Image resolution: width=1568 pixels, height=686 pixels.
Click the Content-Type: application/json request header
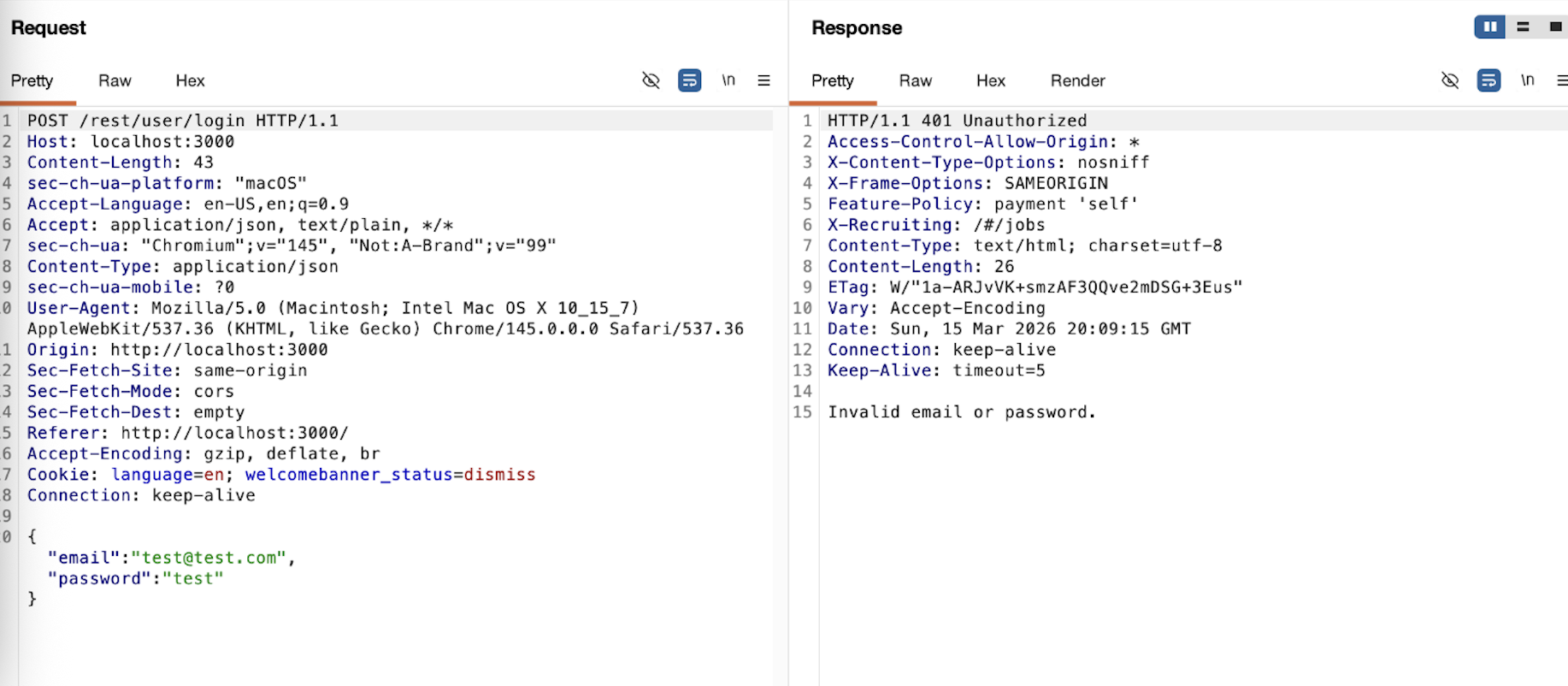pos(182,266)
